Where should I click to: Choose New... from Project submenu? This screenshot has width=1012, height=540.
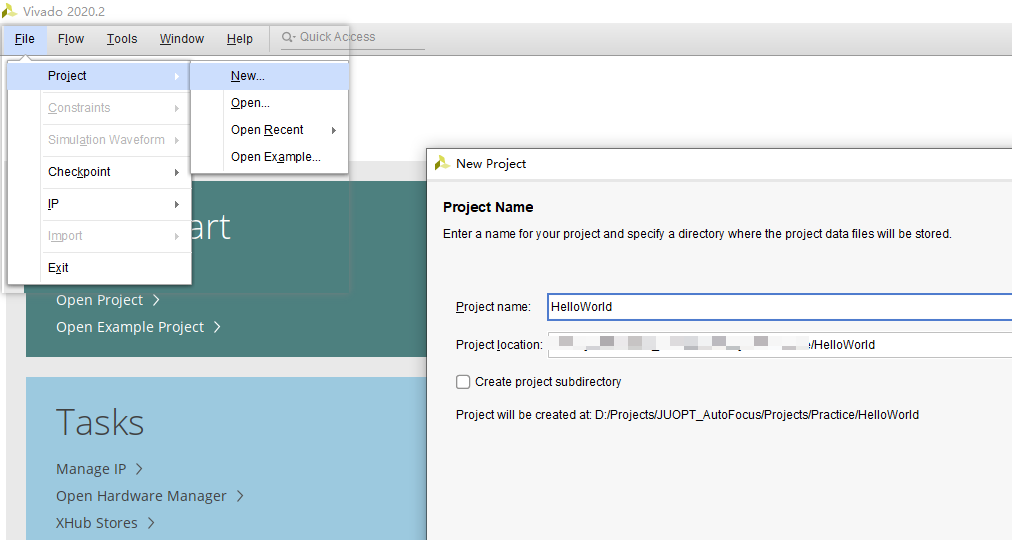pyautogui.click(x=270, y=76)
